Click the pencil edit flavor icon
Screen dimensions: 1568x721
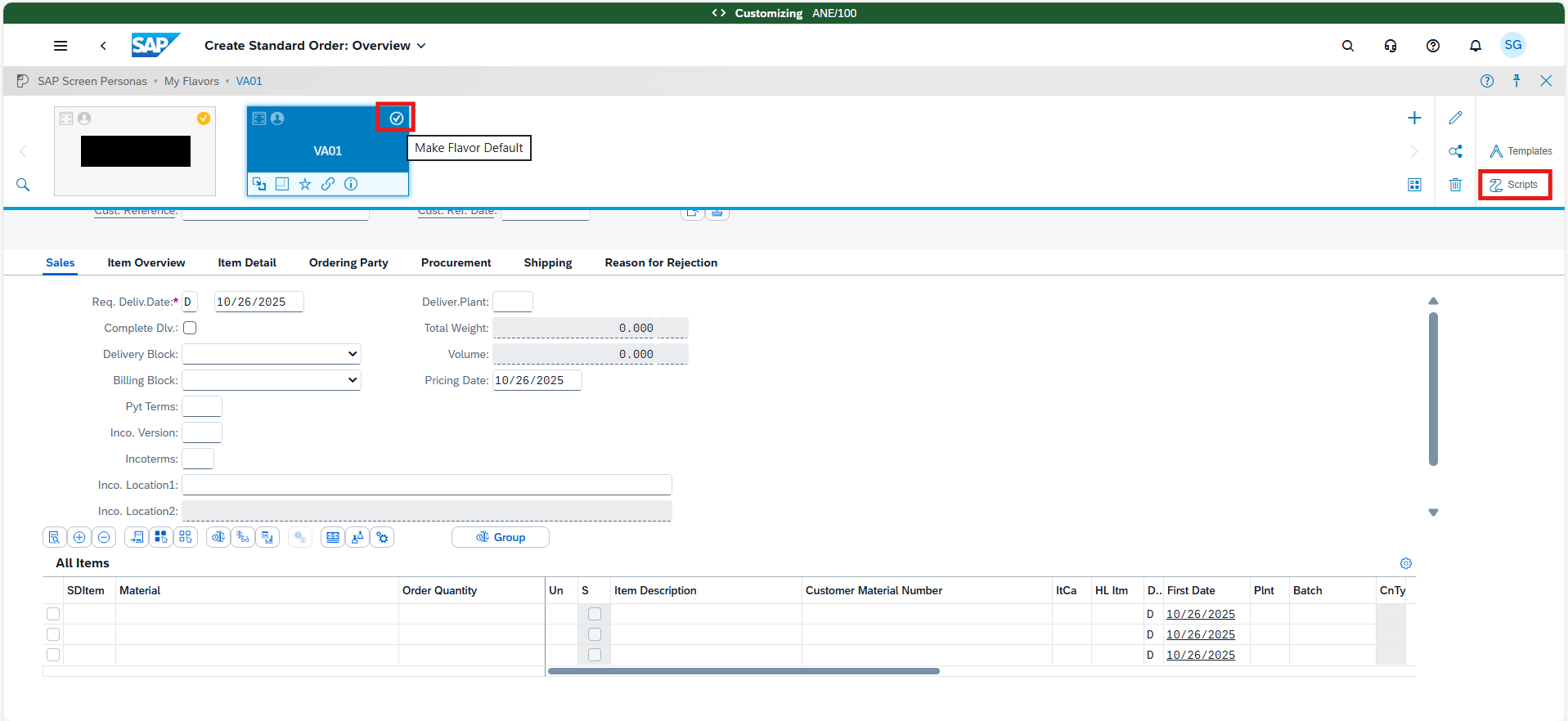[1455, 118]
